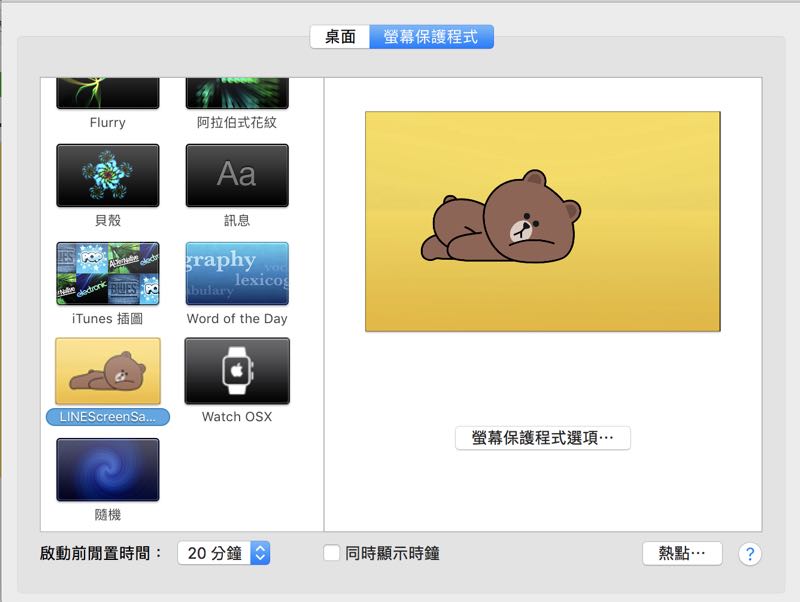This screenshot has height=602, width=800.
Task: Select the LINE bear screen saver thumbnail
Action: coord(107,371)
